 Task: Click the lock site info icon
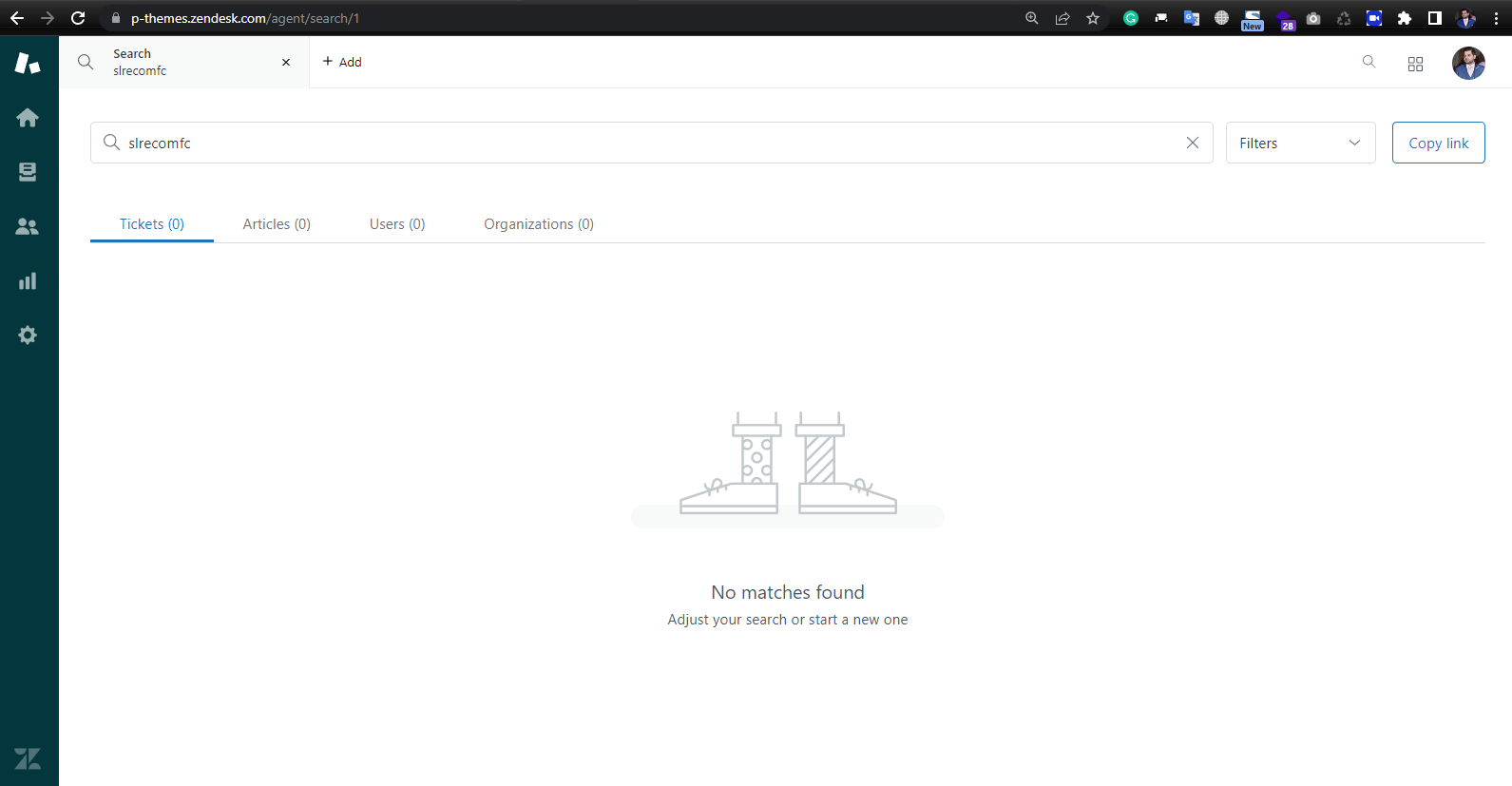click(116, 18)
